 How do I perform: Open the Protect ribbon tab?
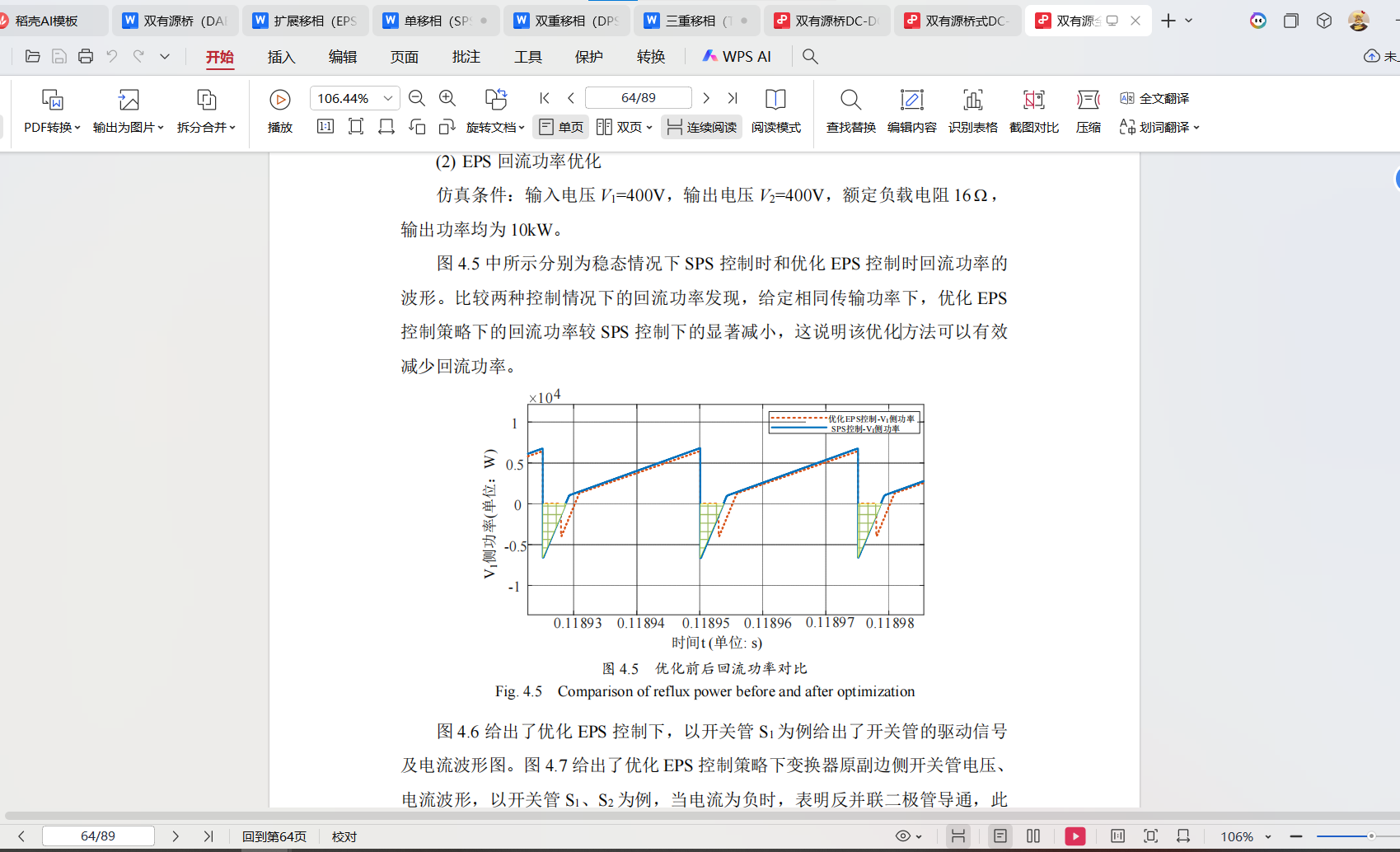(x=588, y=57)
